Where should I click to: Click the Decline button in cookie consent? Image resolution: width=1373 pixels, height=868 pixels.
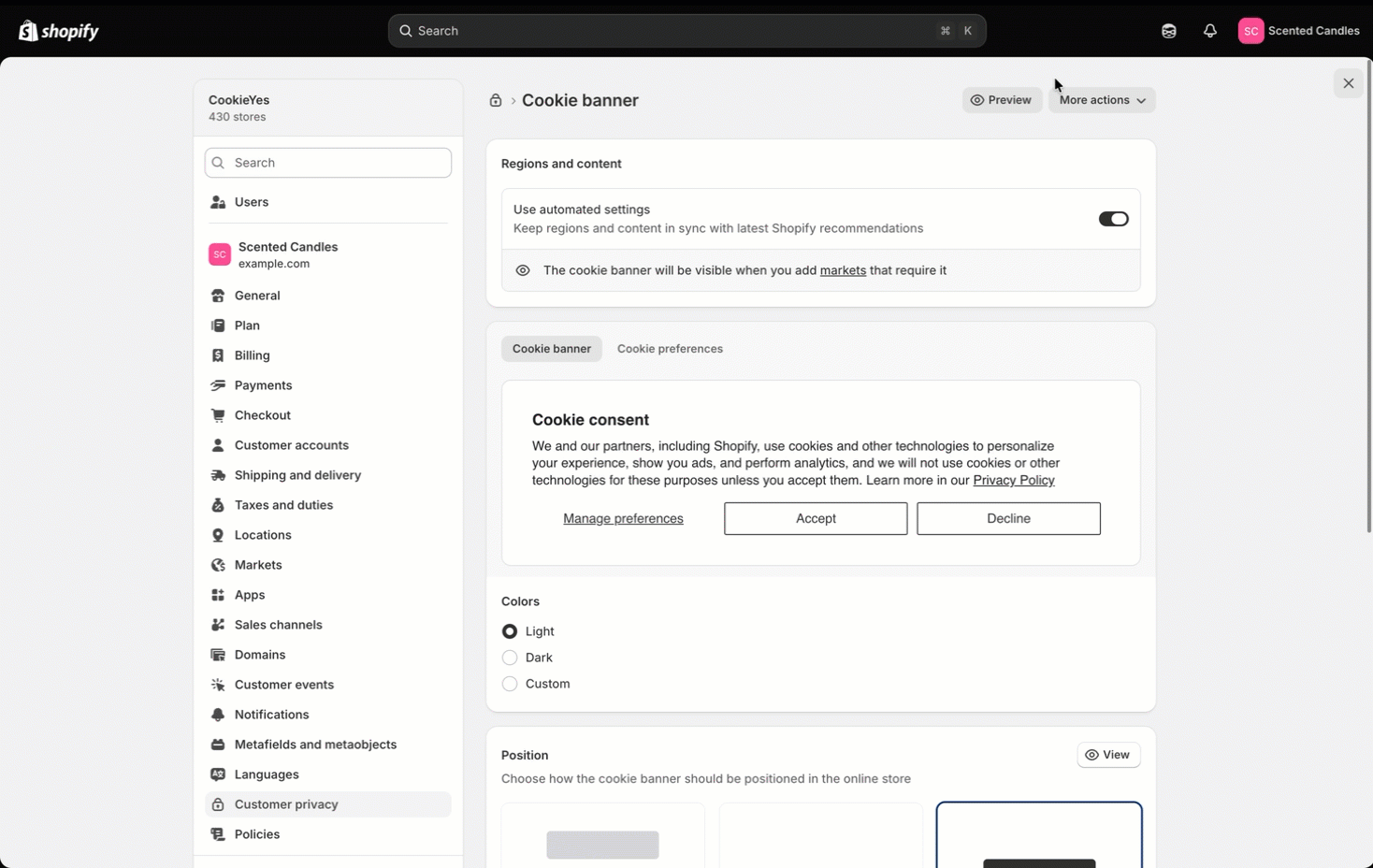[x=1008, y=518]
